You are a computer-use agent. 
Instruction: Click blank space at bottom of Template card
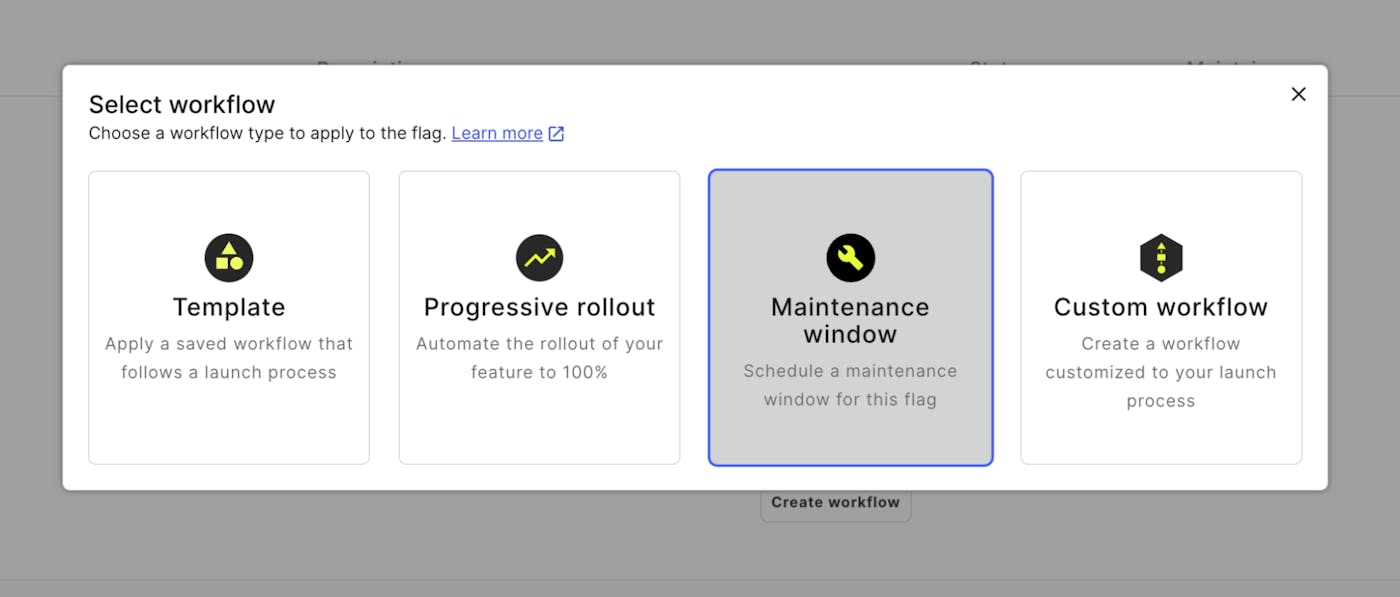click(x=229, y=430)
